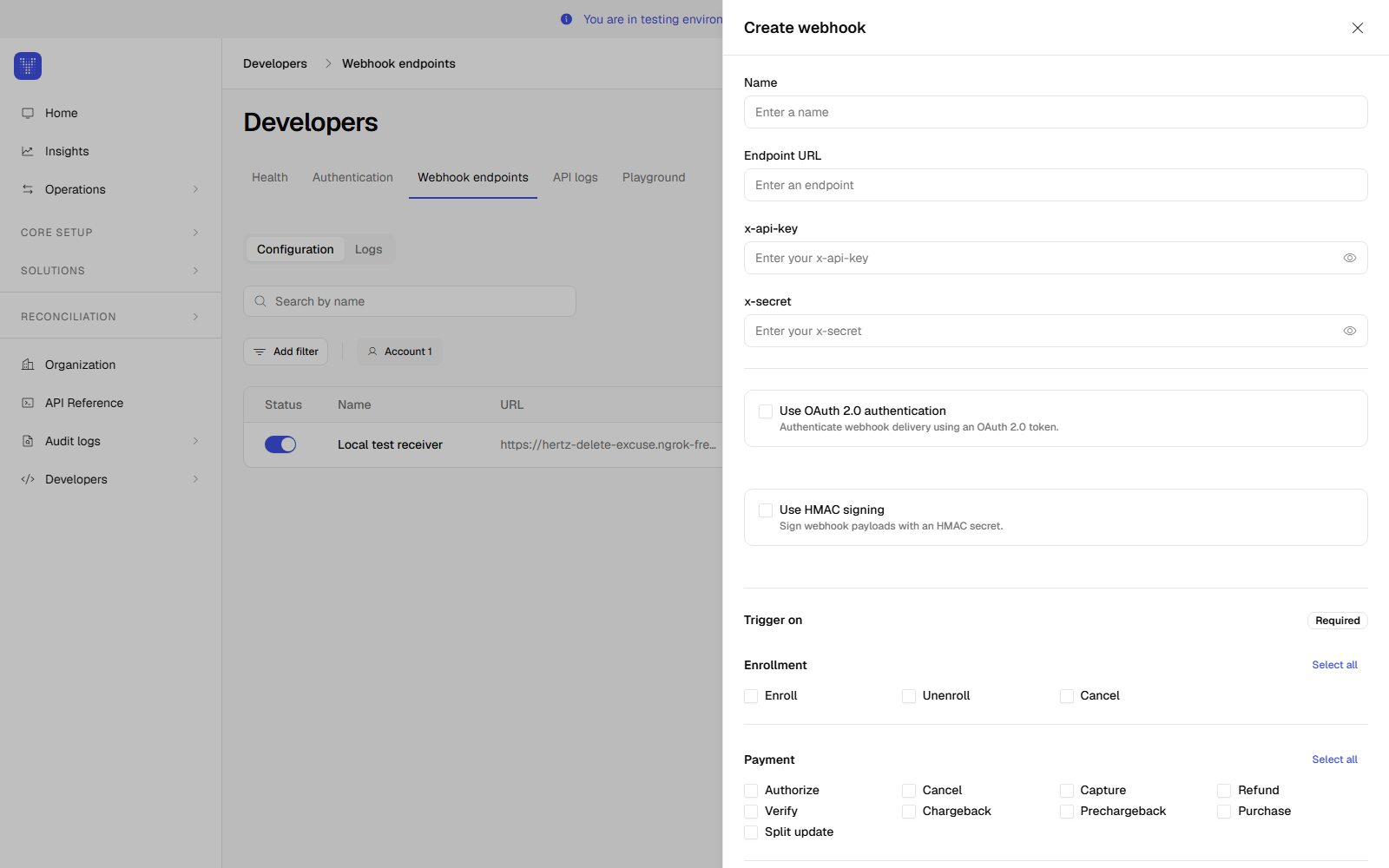Open the Playground tab
This screenshot has width=1389, height=868.
[654, 177]
